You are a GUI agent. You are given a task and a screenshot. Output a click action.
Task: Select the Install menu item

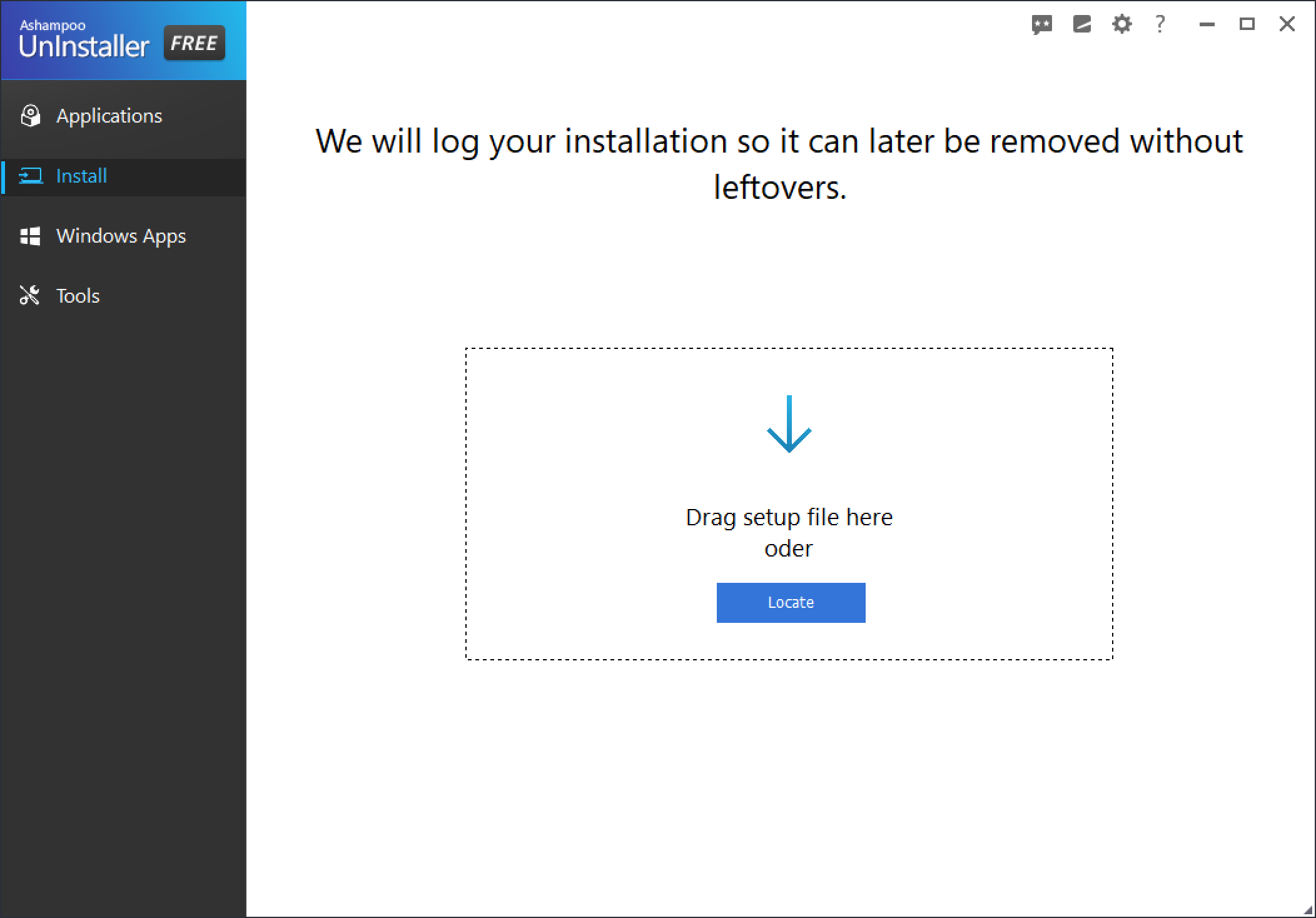pyautogui.click(x=123, y=177)
